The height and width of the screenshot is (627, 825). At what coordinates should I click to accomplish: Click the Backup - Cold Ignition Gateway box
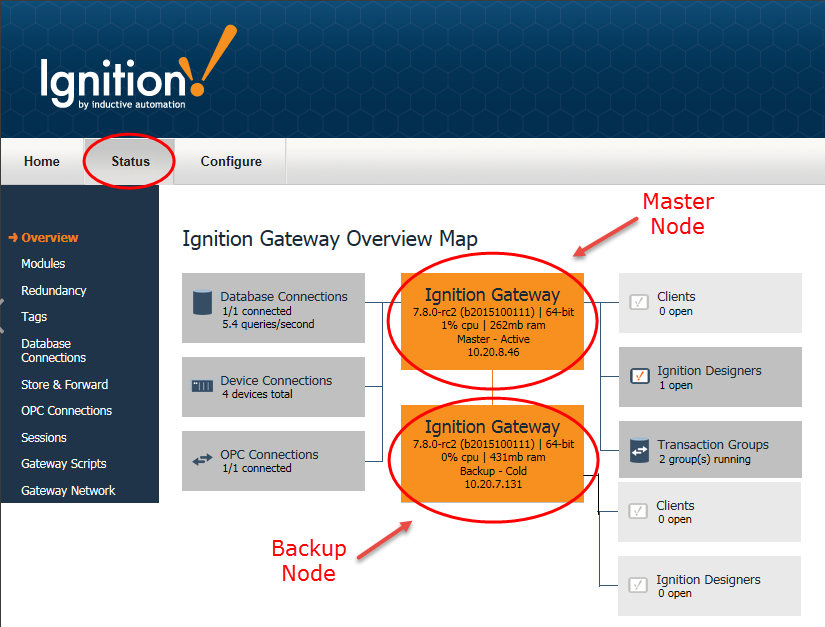492,453
